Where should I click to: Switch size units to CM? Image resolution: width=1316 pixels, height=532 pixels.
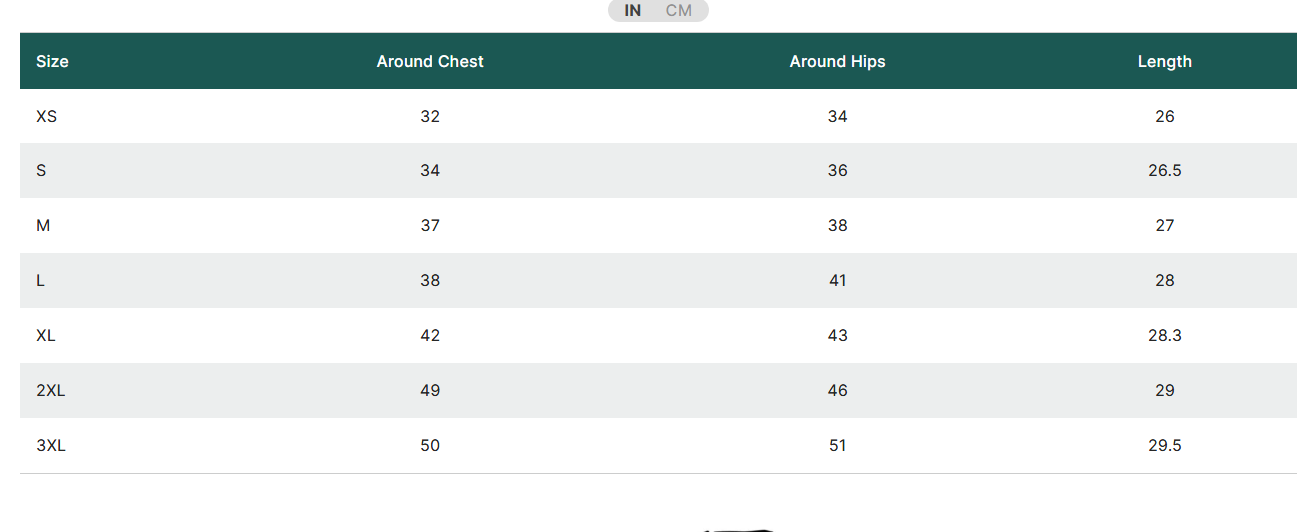pyautogui.click(x=679, y=10)
